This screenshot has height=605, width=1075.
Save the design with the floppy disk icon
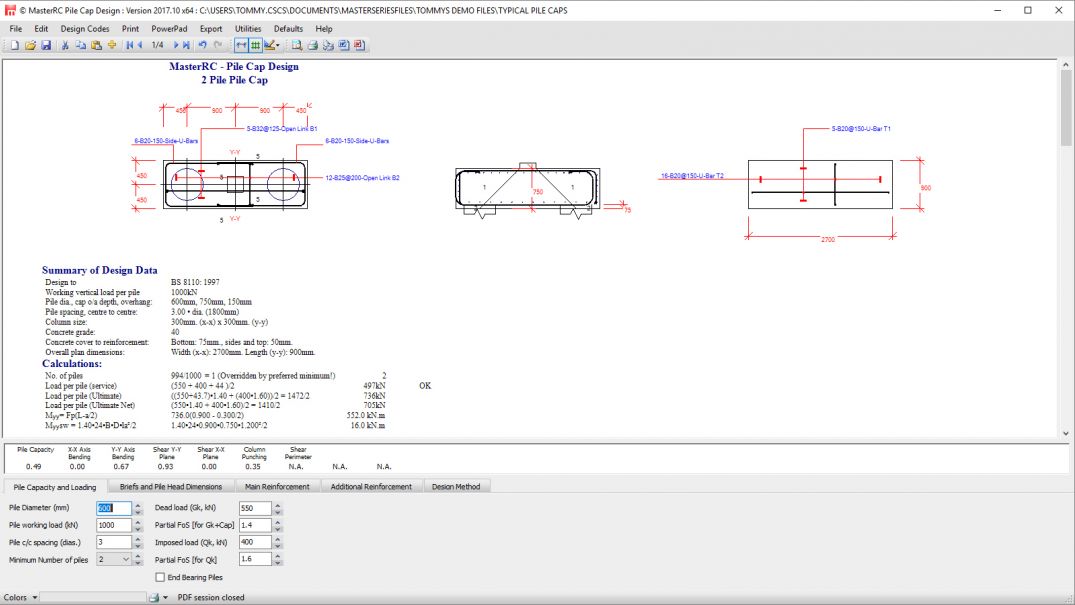(46, 45)
